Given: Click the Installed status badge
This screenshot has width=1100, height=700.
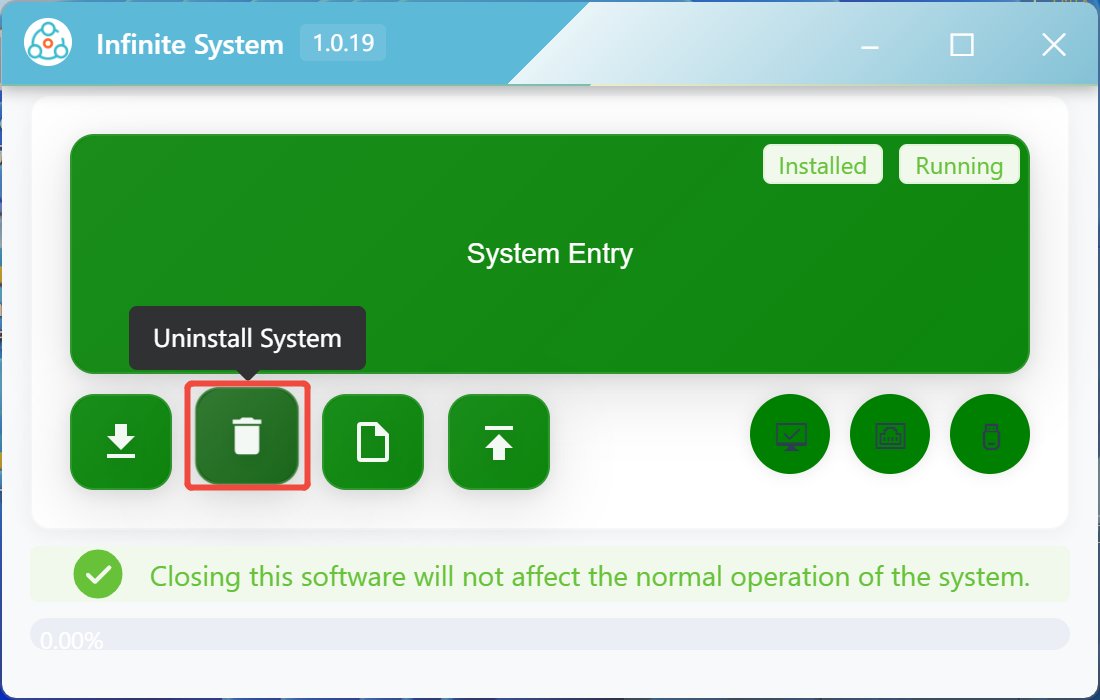Looking at the screenshot, I should click(x=822, y=165).
